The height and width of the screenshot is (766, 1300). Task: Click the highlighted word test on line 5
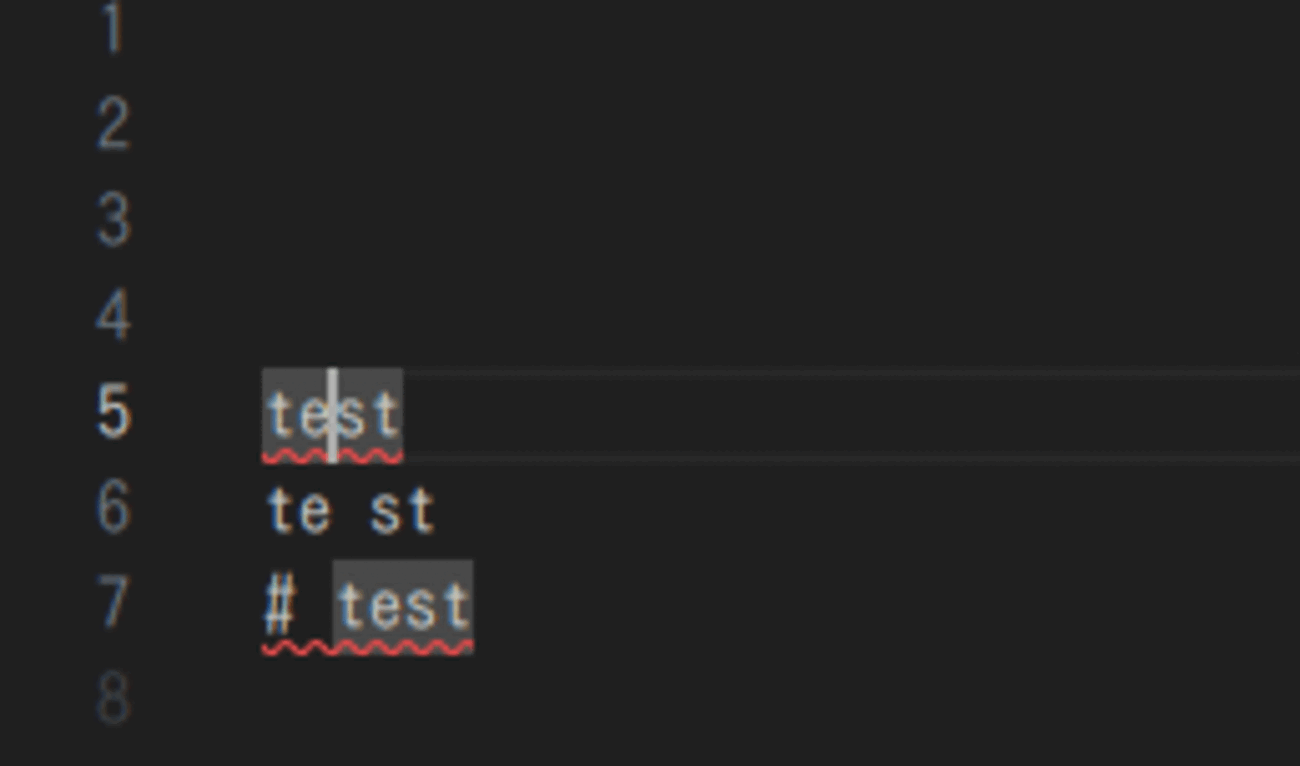coord(333,414)
